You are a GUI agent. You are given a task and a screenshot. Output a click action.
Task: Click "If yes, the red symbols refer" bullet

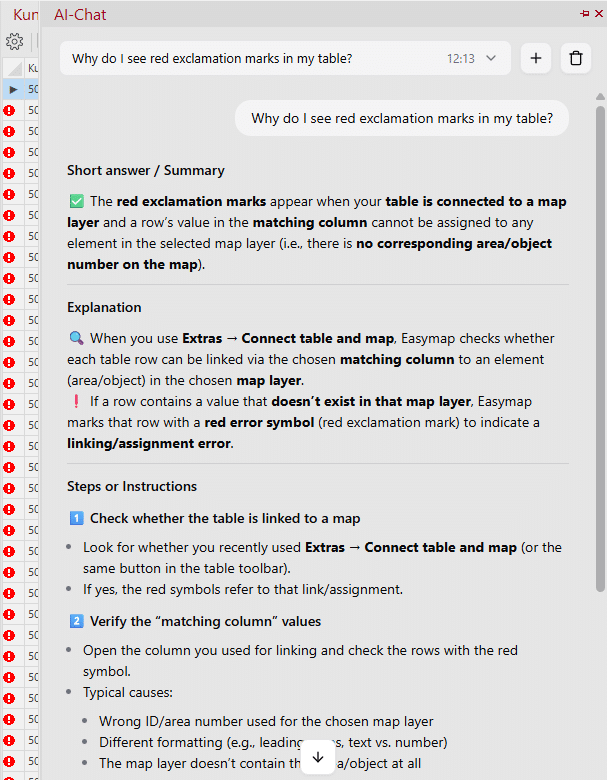[x=243, y=589]
